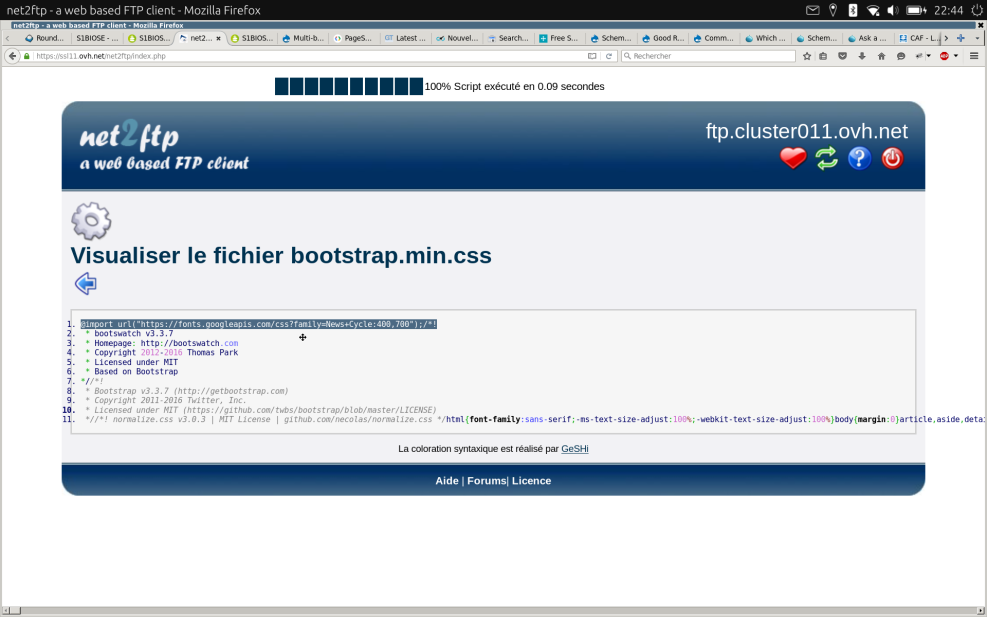Open the Firefox hamburger menu
This screenshot has width=987, height=617.
975,56
